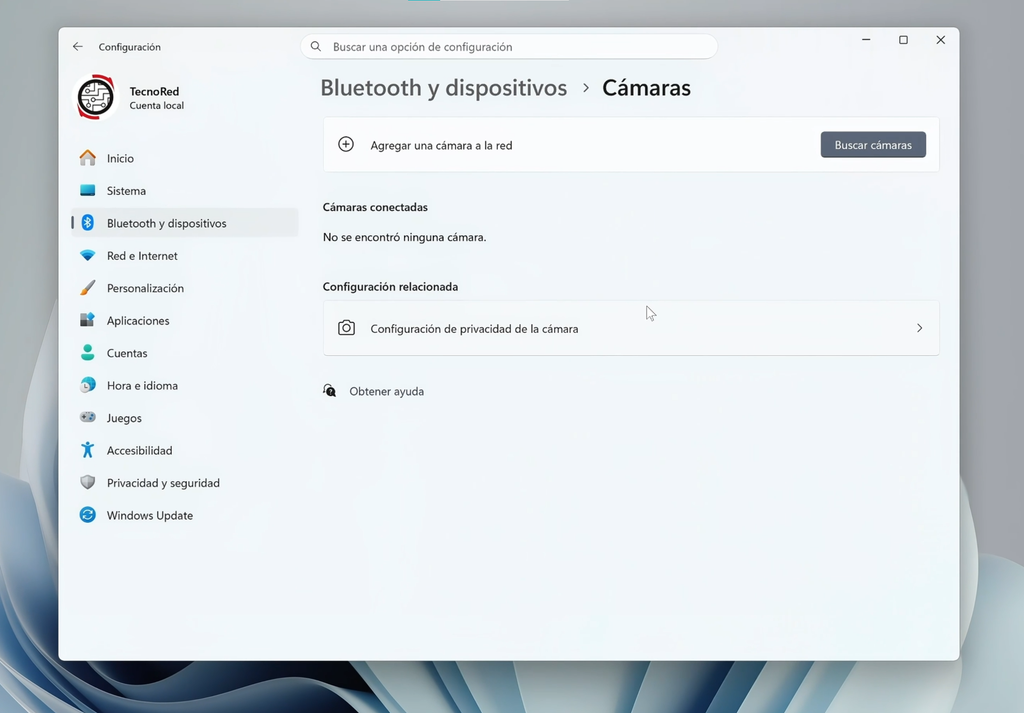Screen dimensions: 1024x713
Task: Go back to Bluetooth y dispositivos breadcrumb
Action: point(443,87)
